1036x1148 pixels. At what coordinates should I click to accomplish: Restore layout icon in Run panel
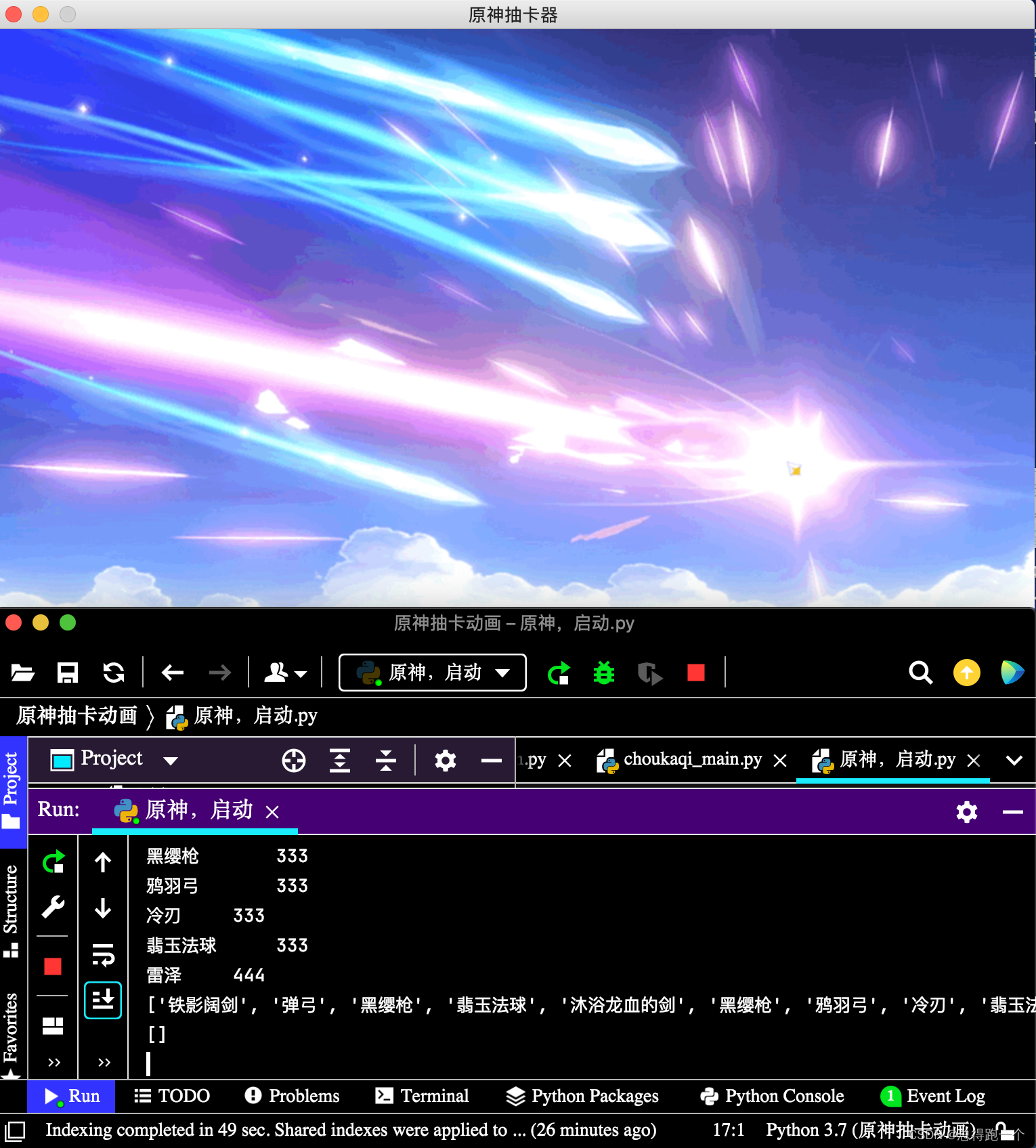53,1025
